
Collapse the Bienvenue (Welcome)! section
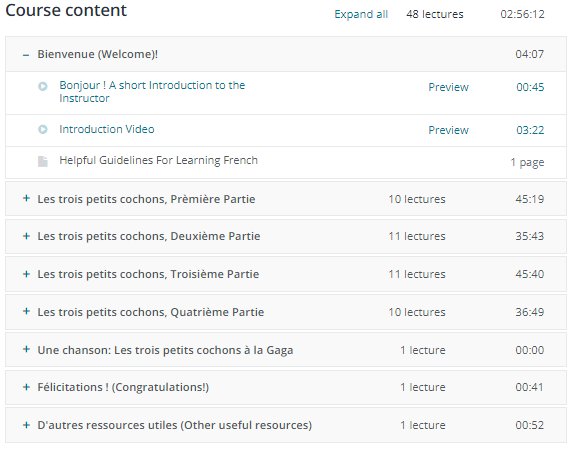(26, 55)
